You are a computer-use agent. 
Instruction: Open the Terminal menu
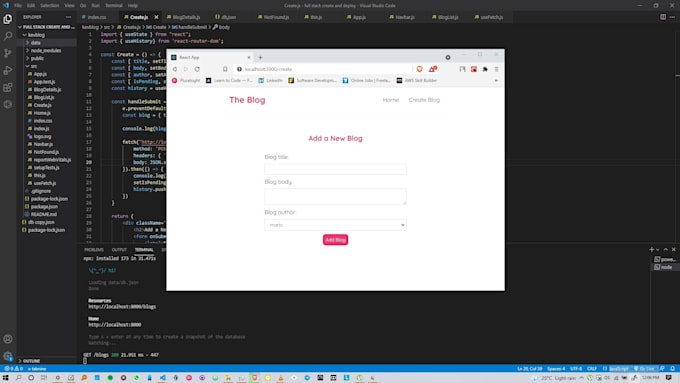click(114, 6)
